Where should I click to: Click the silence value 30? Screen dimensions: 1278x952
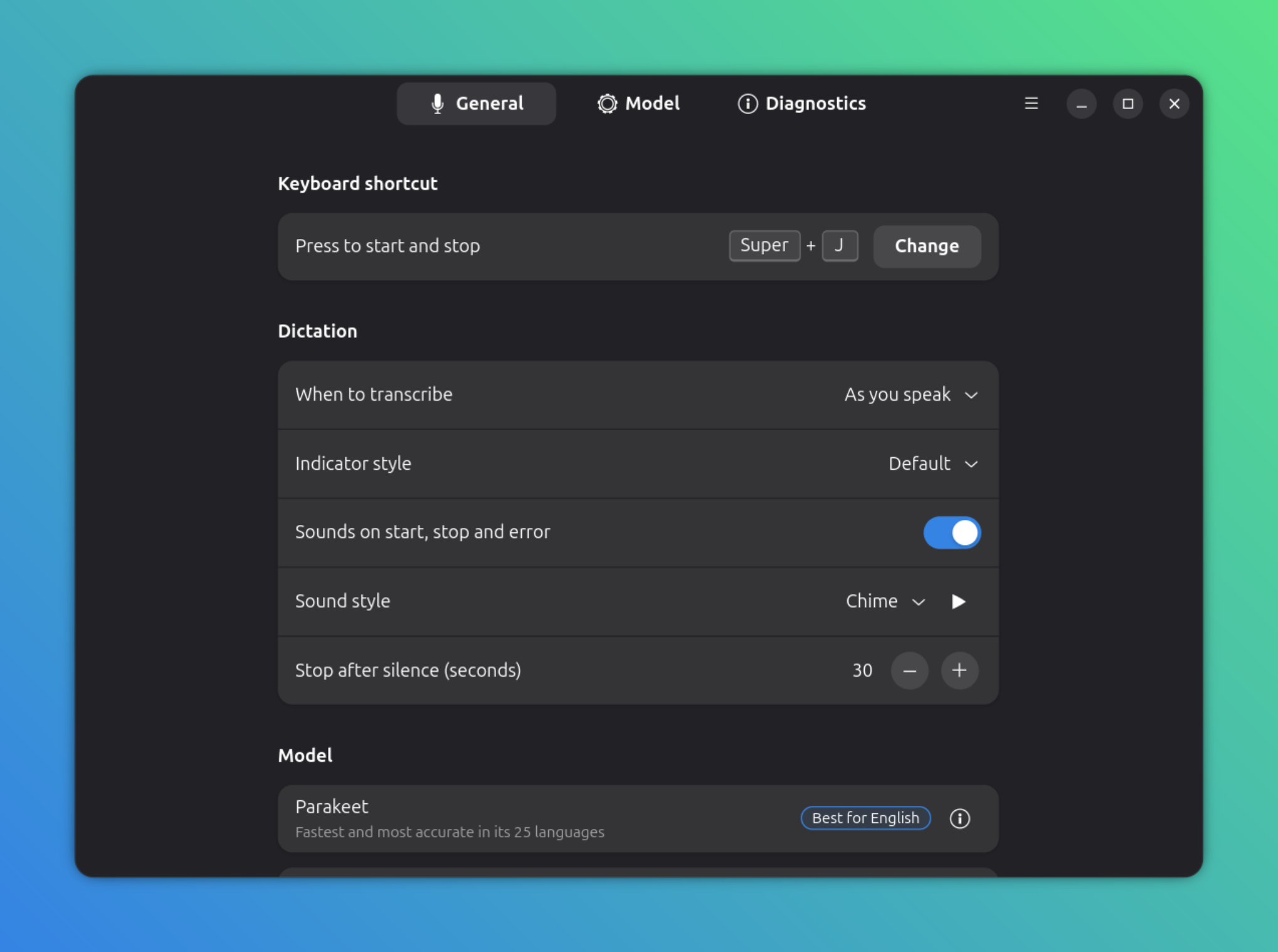coord(862,670)
